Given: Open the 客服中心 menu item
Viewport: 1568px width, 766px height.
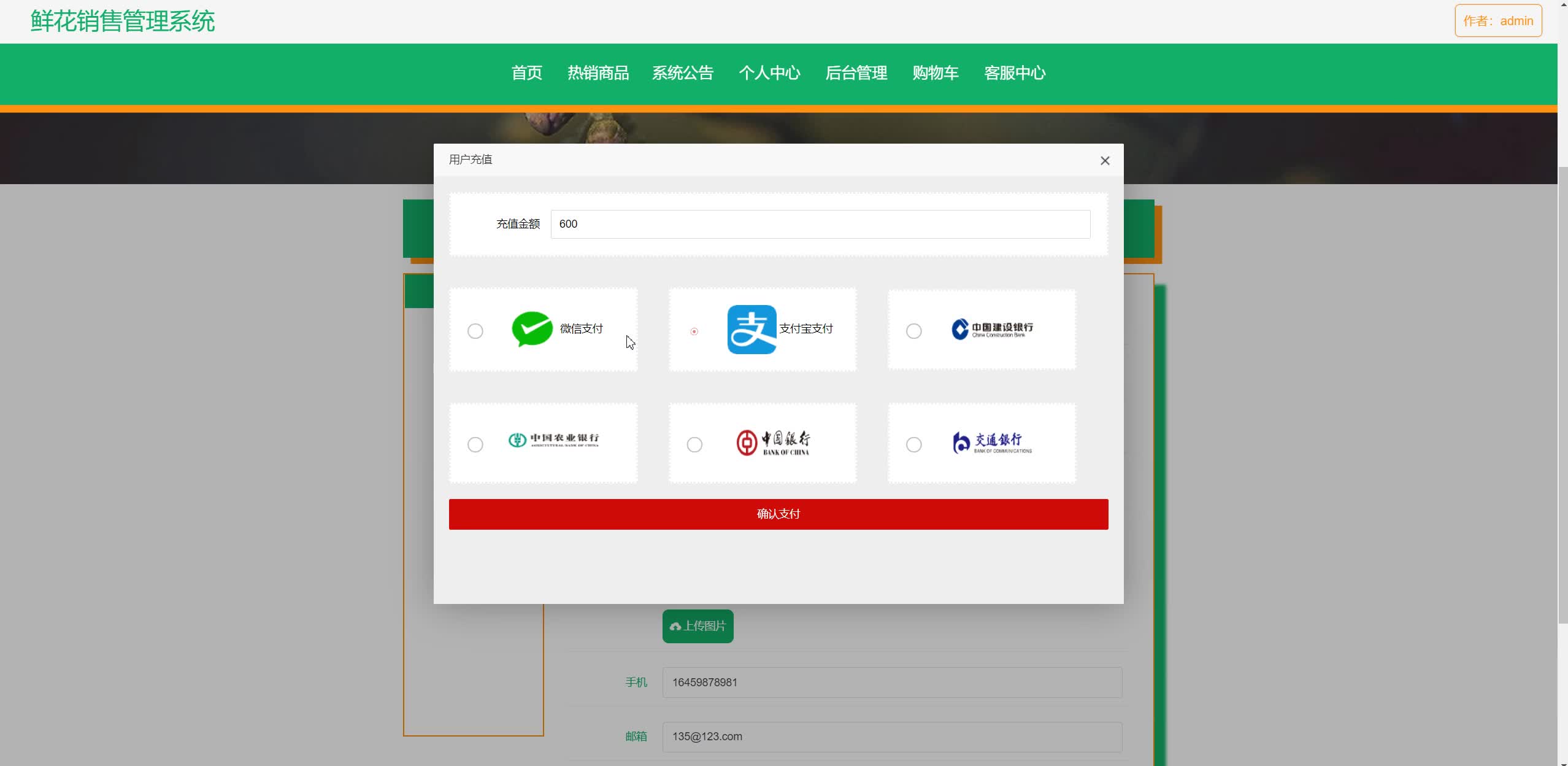Looking at the screenshot, I should click(x=1015, y=73).
